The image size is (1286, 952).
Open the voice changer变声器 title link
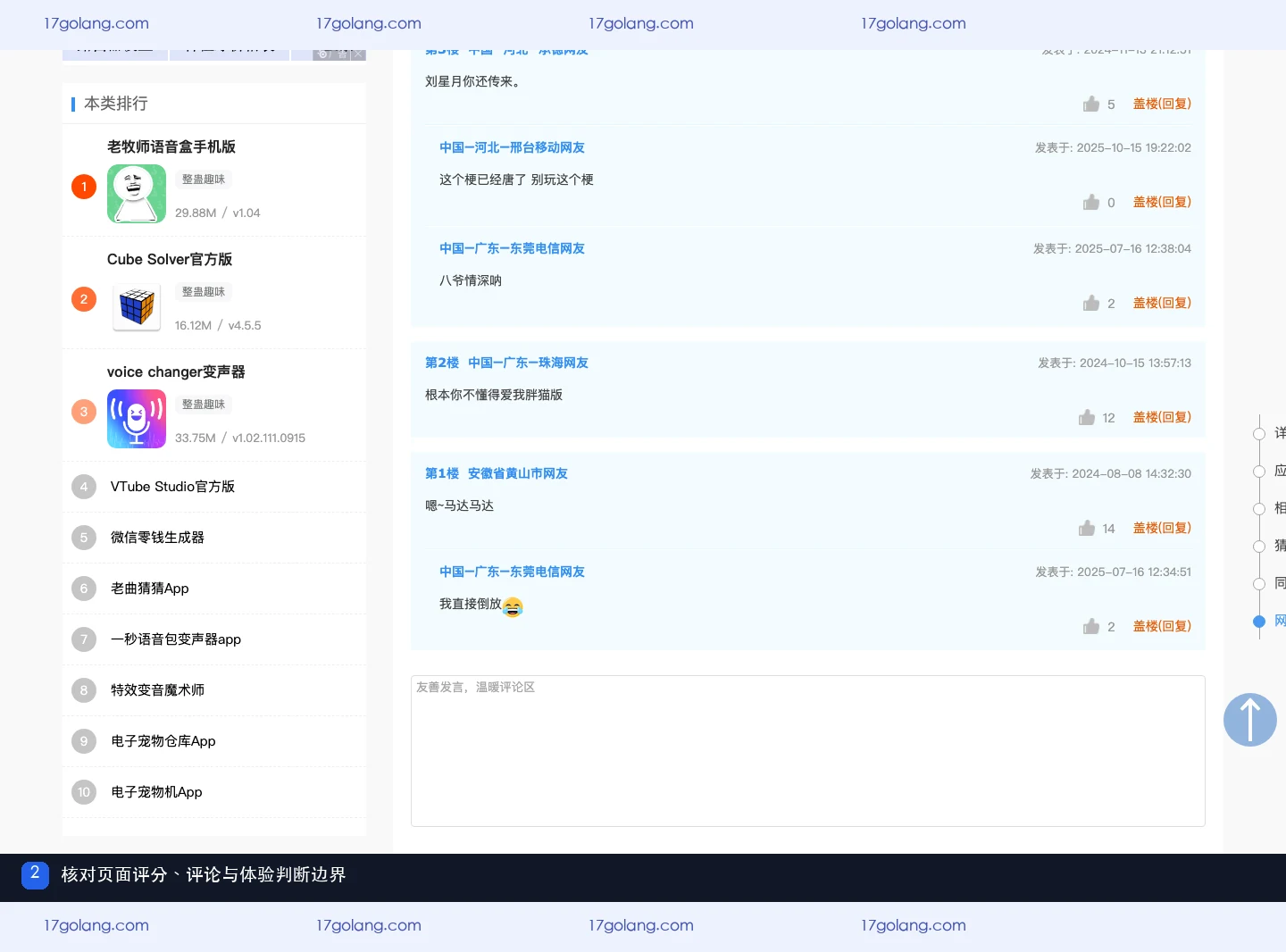[176, 372]
